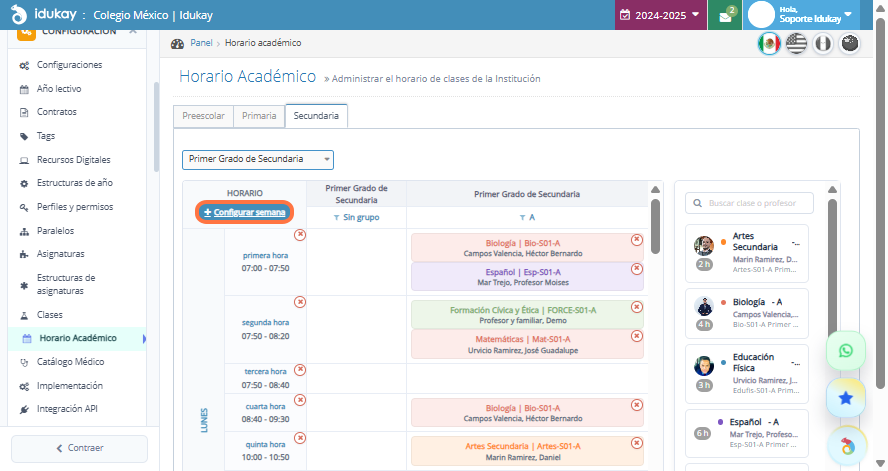Open Paralelos in the sidebar
This screenshot has width=888, height=471.
point(56,230)
